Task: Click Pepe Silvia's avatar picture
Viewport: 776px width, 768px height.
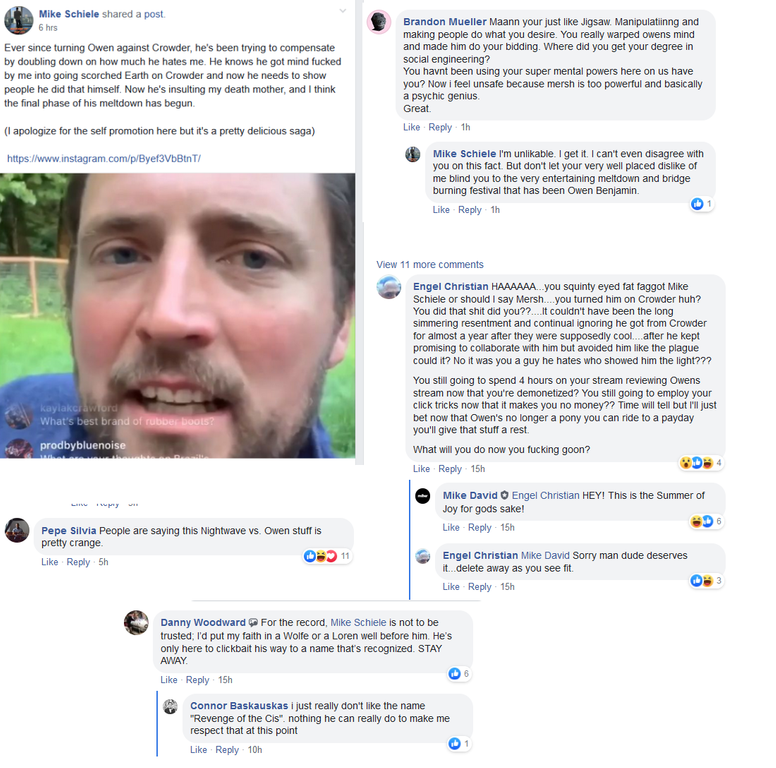Action: (17, 530)
